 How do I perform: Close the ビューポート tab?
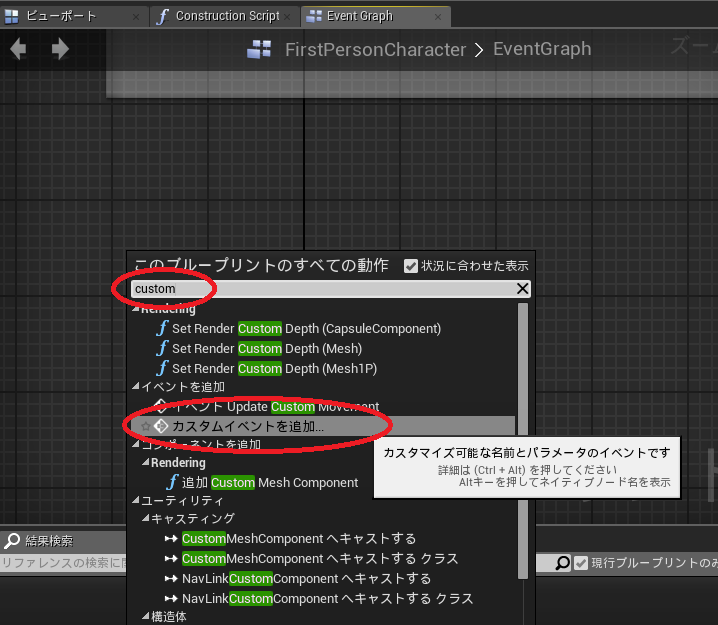tap(136, 17)
